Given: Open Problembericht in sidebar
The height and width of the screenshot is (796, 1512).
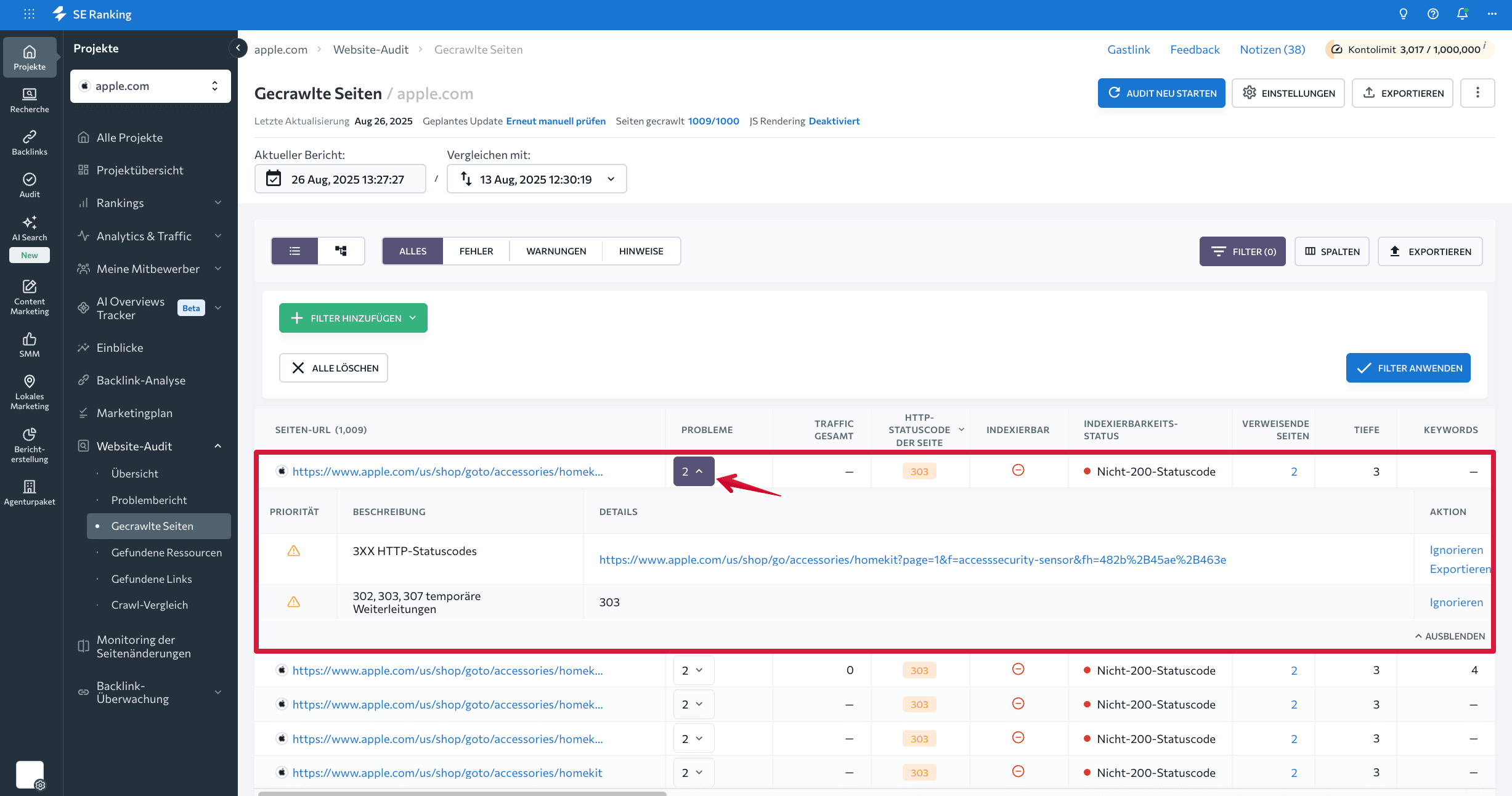Looking at the screenshot, I should 149,500.
